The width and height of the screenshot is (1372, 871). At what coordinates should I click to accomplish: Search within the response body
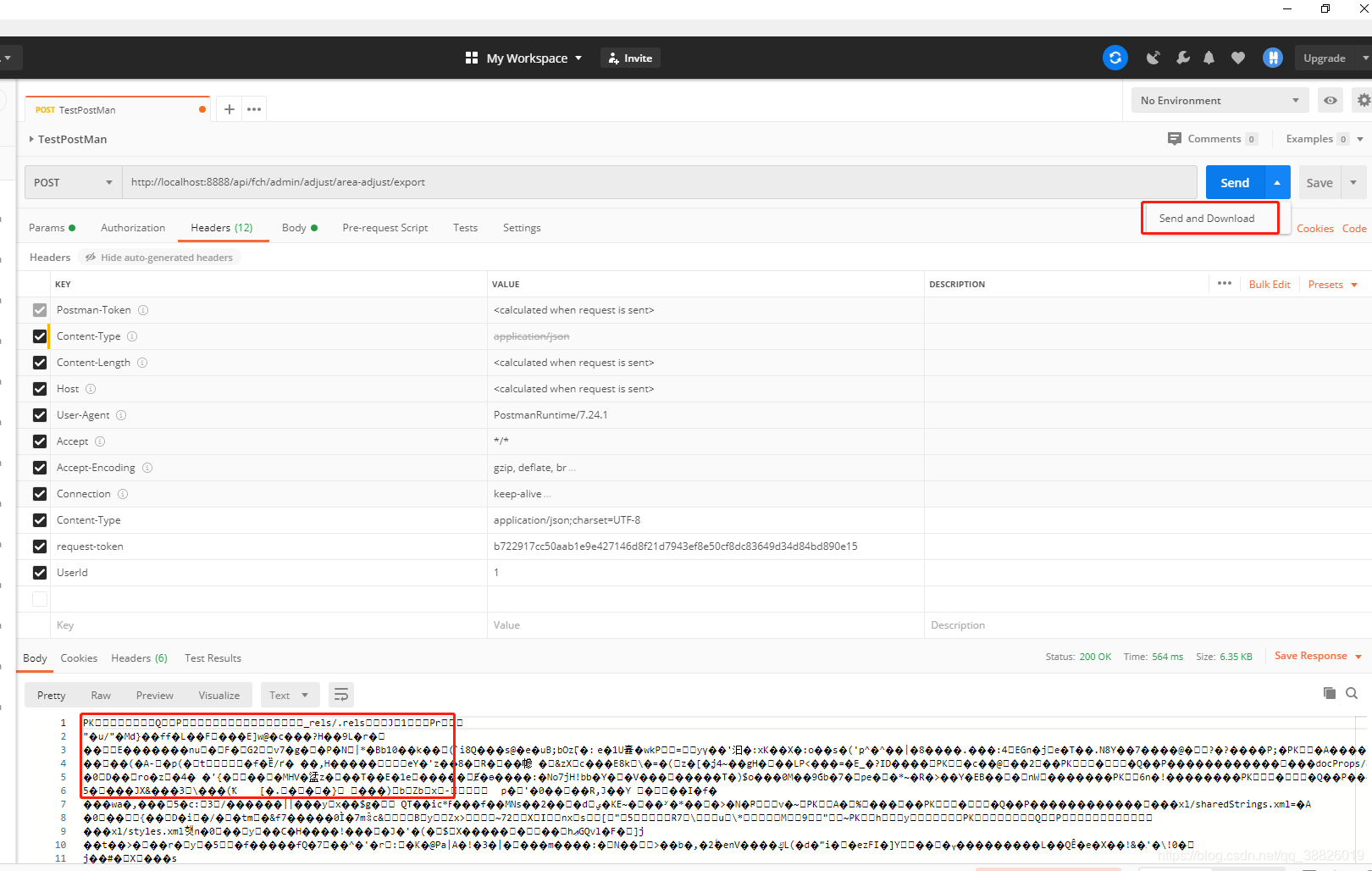(x=1352, y=693)
